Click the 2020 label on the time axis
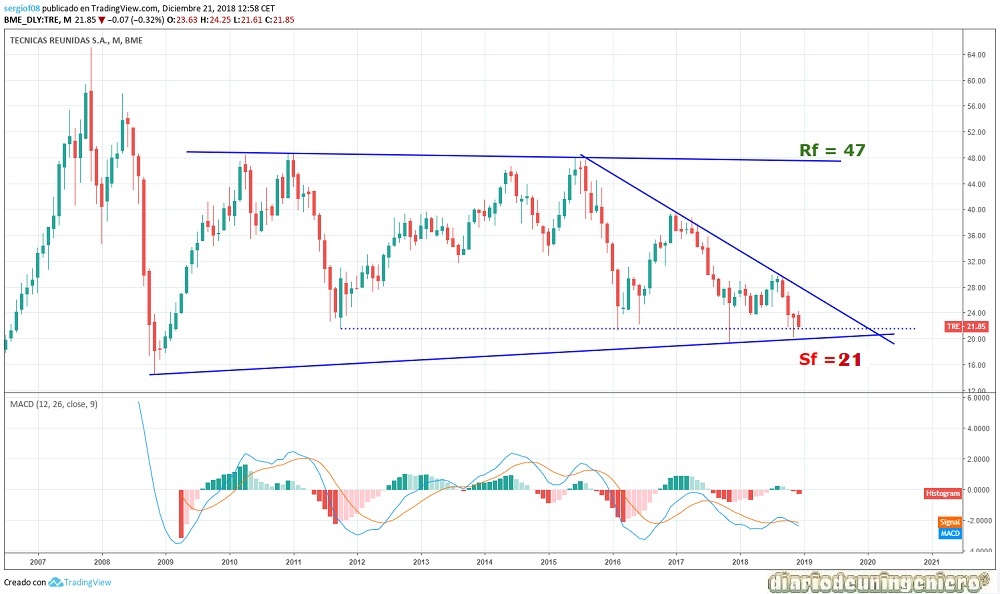Screen dimensions: 1000x594 pyautogui.click(x=867, y=562)
